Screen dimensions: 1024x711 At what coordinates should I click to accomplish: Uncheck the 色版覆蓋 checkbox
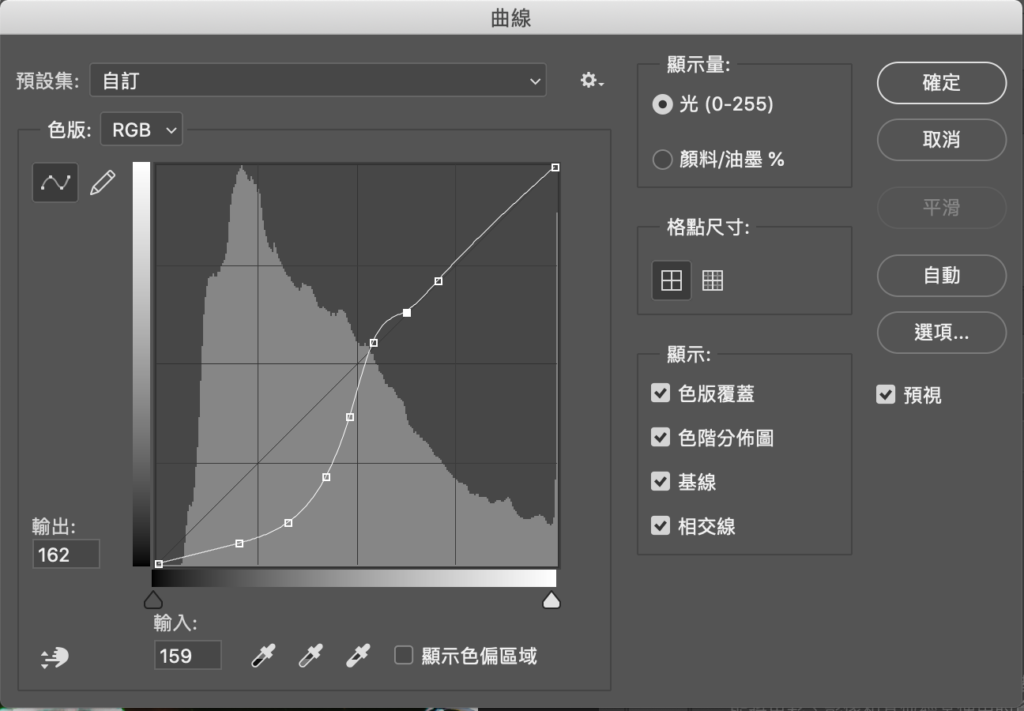pyautogui.click(x=660, y=393)
